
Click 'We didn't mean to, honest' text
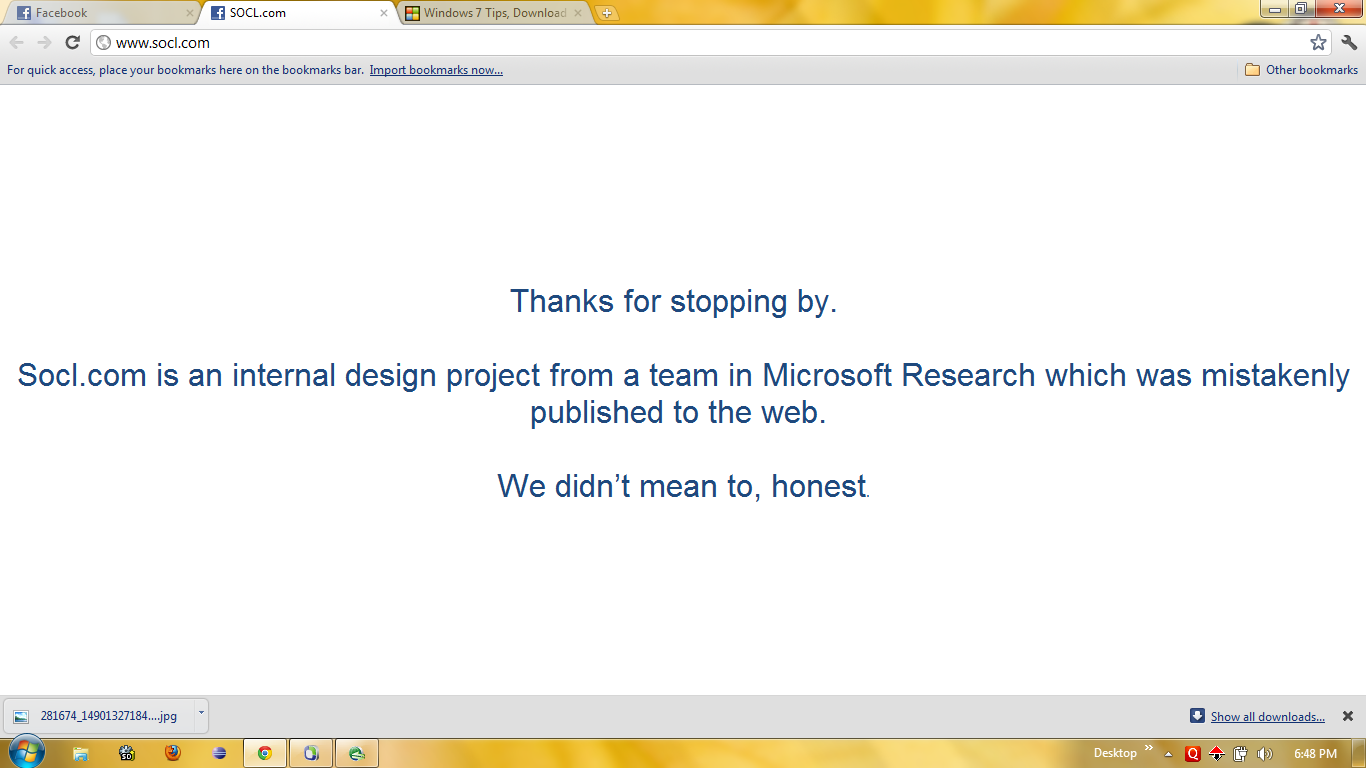tap(682, 486)
